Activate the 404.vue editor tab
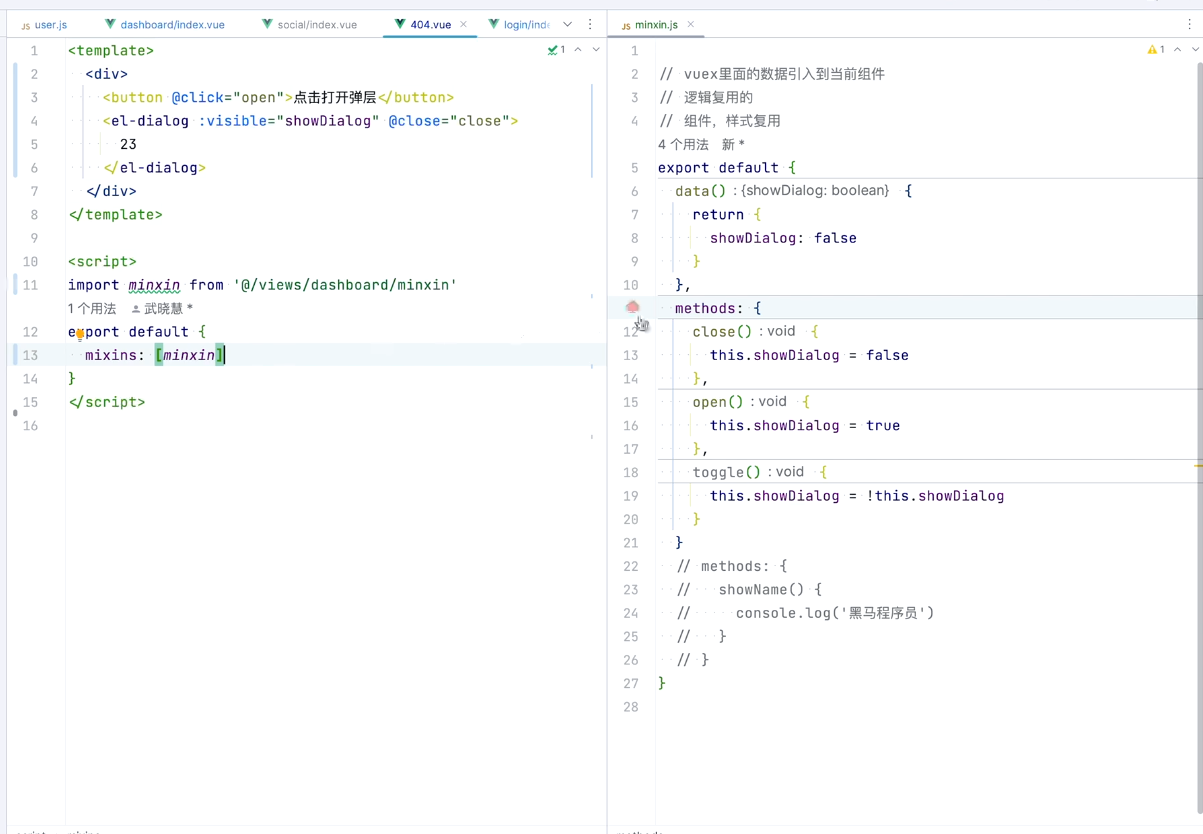Image resolution: width=1203 pixels, height=834 pixels. [x=430, y=24]
